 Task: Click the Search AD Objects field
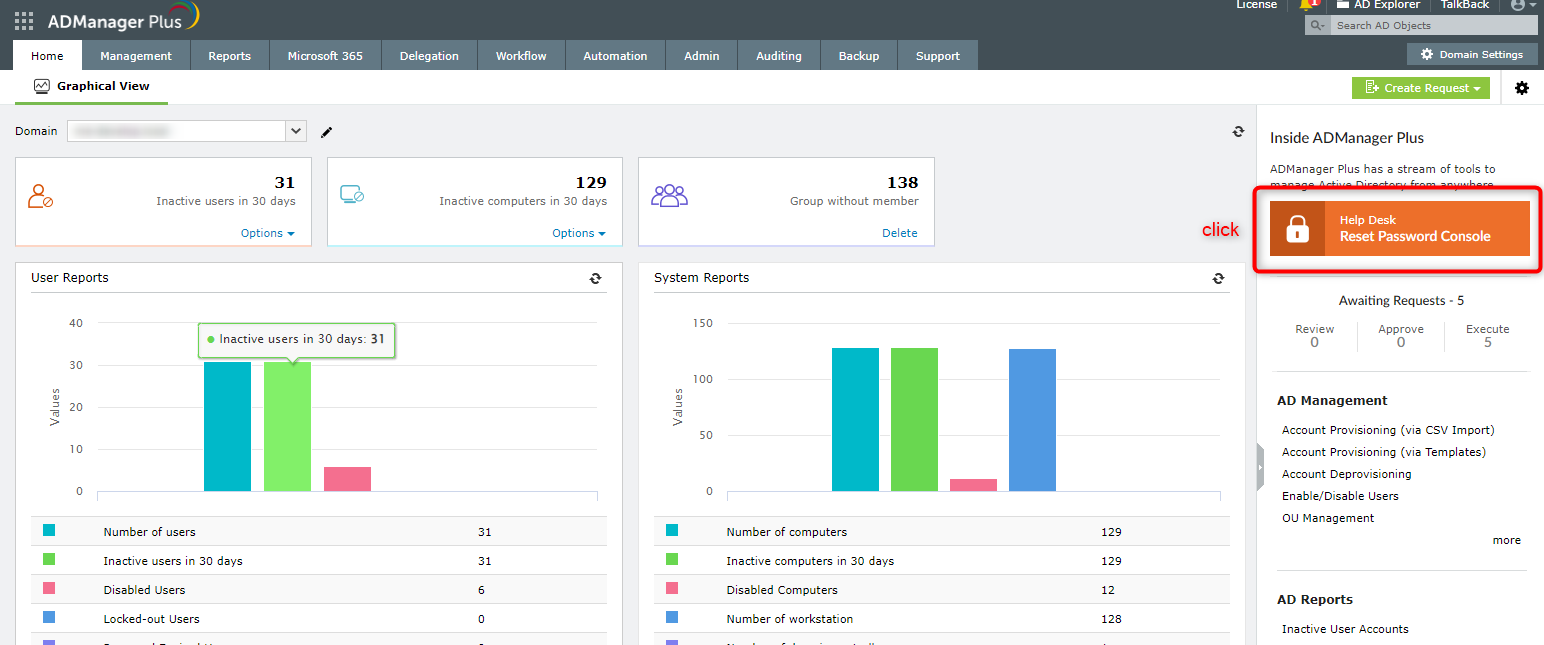1431,25
